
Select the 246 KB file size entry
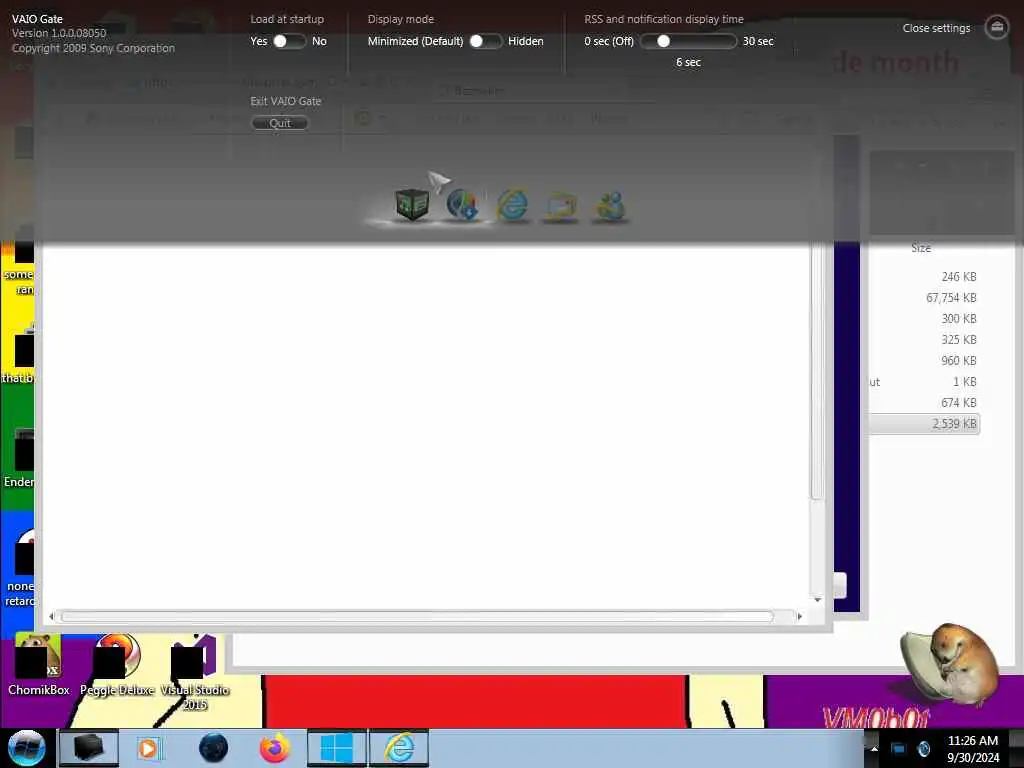pyautogui.click(x=959, y=277)
